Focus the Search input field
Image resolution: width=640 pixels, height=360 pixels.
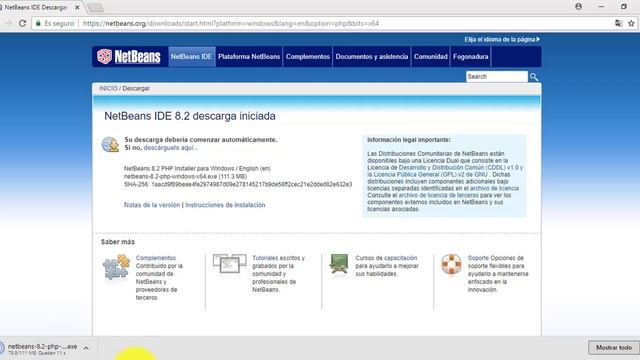pyautogui.click(x=497, y=77)
